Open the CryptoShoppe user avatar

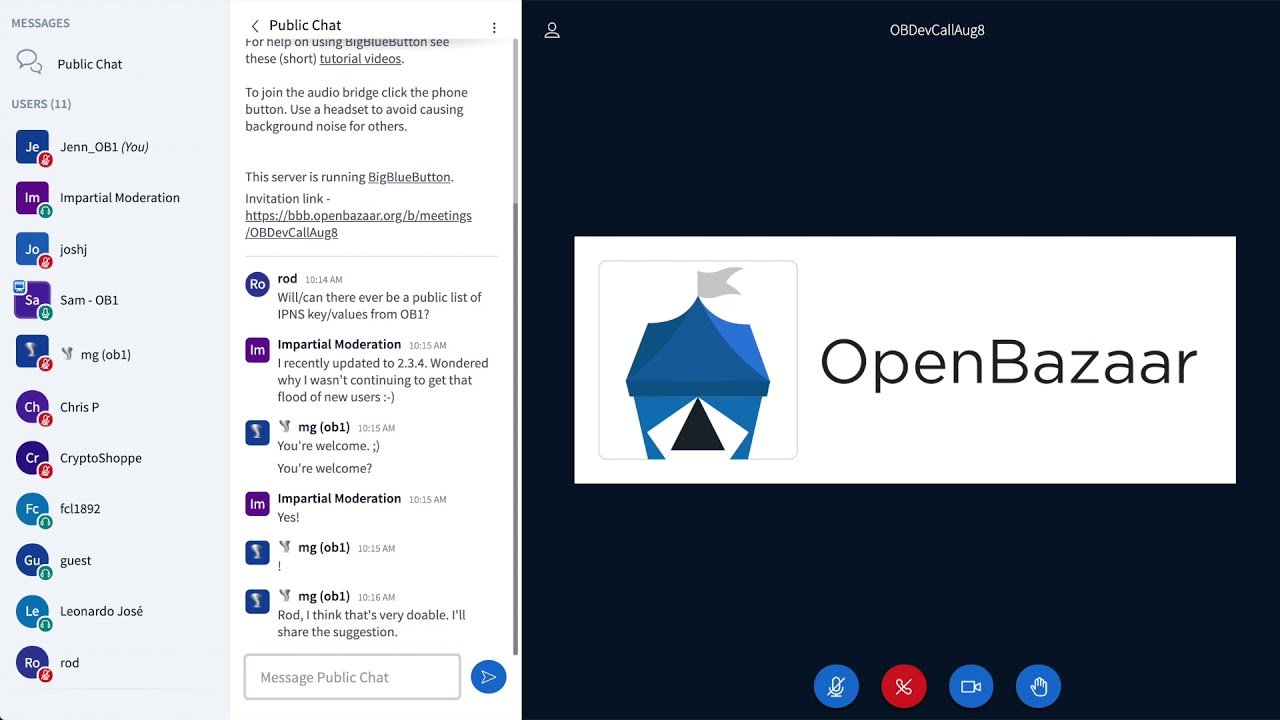(x=33, y=458)
